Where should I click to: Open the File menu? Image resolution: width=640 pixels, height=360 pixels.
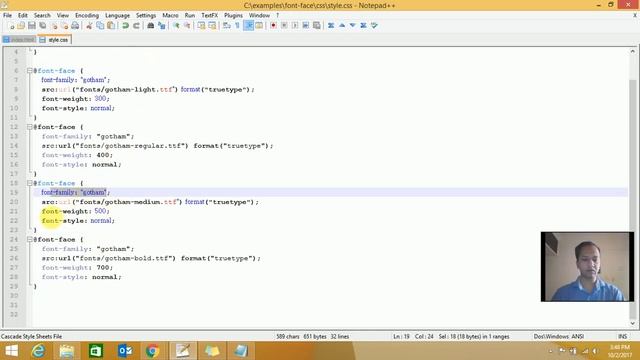click(7, 16)
